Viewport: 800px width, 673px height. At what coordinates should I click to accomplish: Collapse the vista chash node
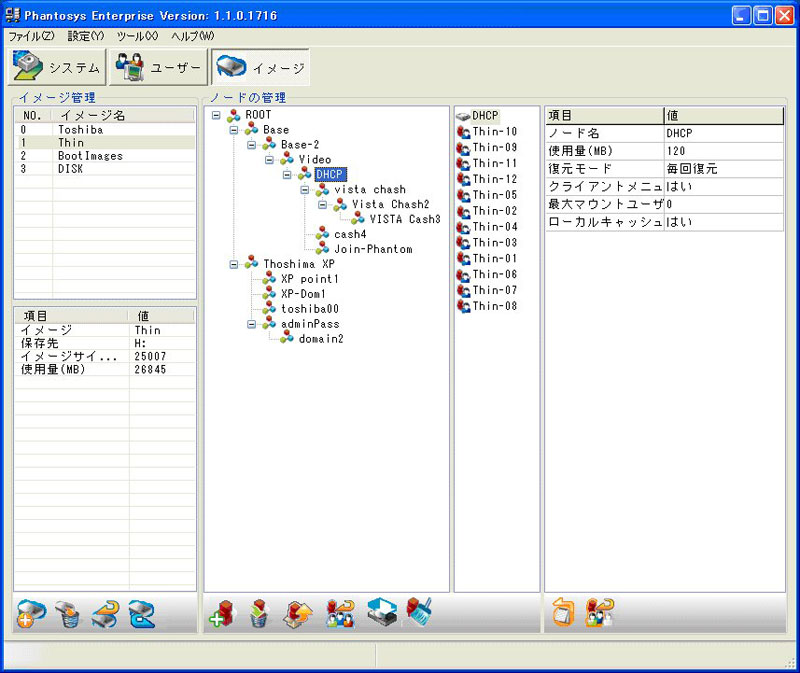(x=305, y=190)
